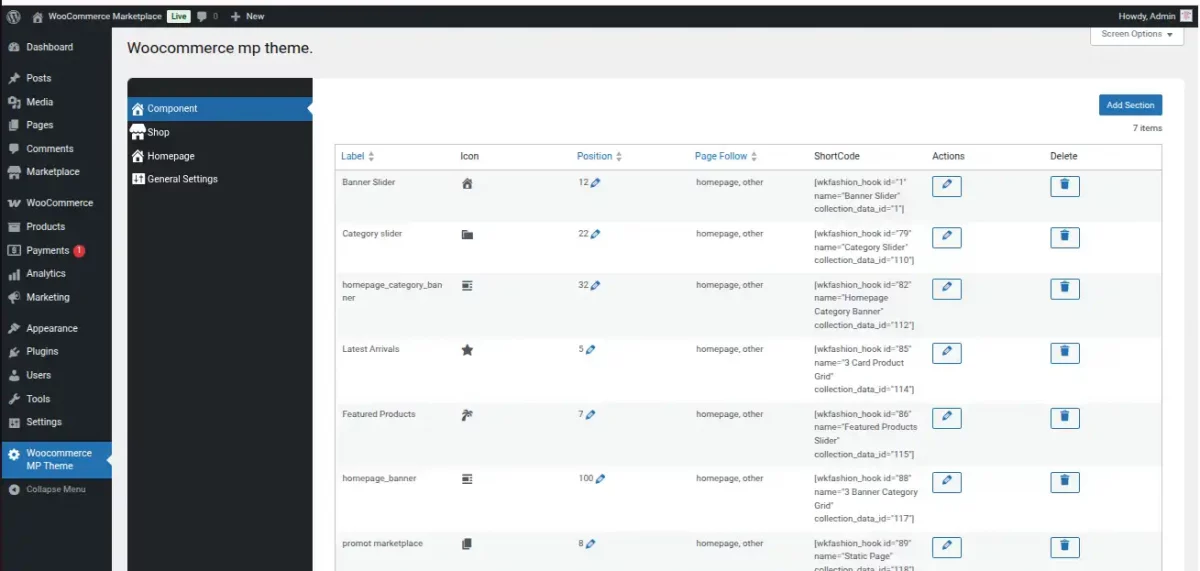Click the Featured Products palm icon

click(x=467, y=415)
